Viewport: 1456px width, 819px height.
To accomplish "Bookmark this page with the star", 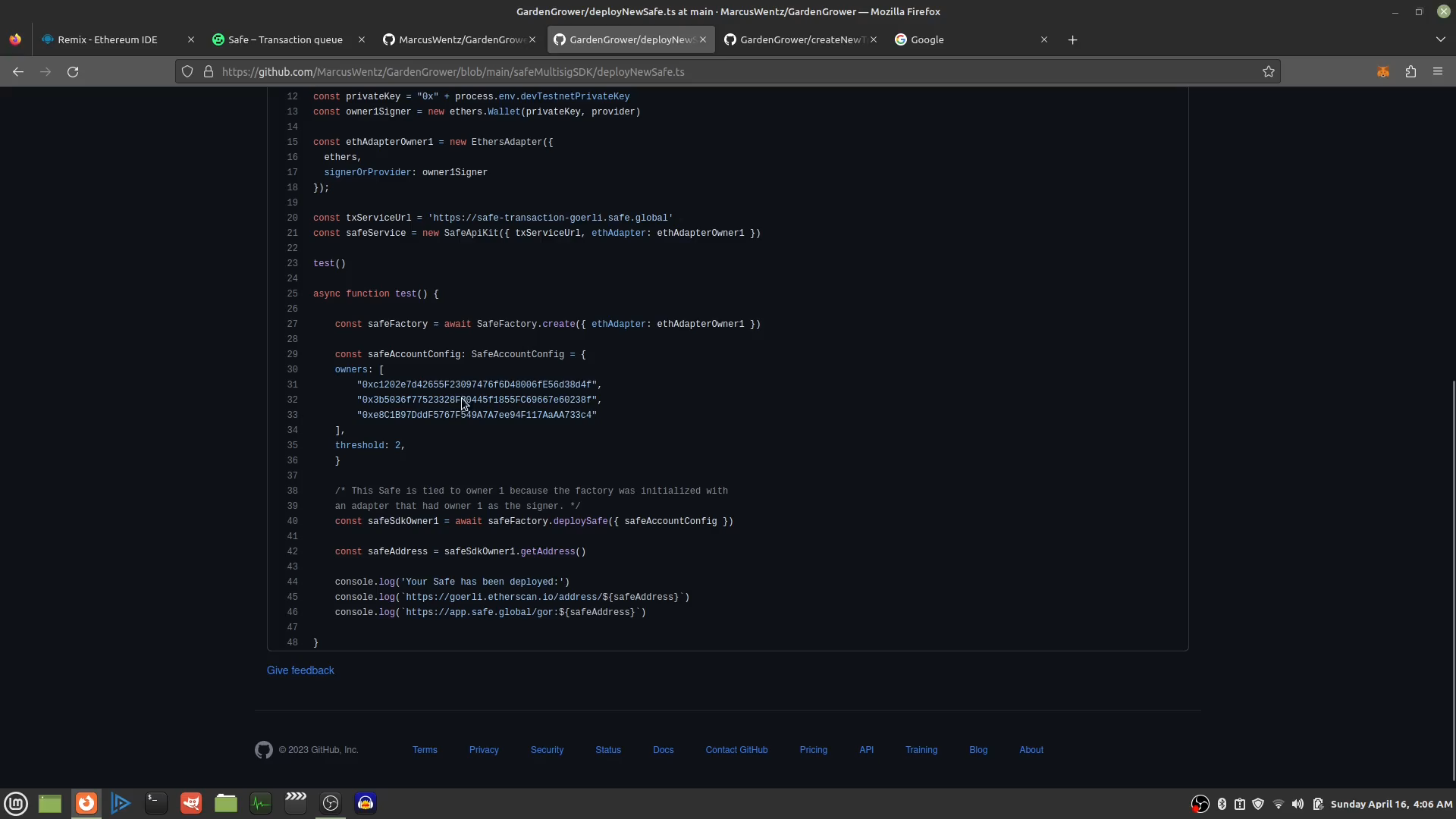I will [1269, 71].
